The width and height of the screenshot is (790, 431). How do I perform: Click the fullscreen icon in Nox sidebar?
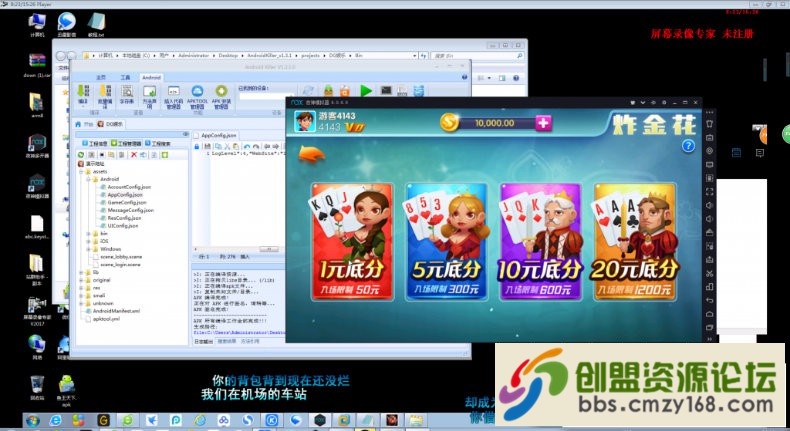tap(709, 192)
